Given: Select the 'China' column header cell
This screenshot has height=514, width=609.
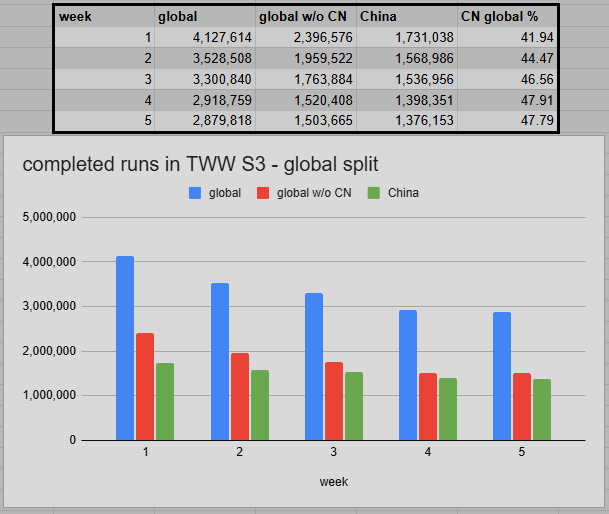Looking at the screenshot, I should pos(406,16).
